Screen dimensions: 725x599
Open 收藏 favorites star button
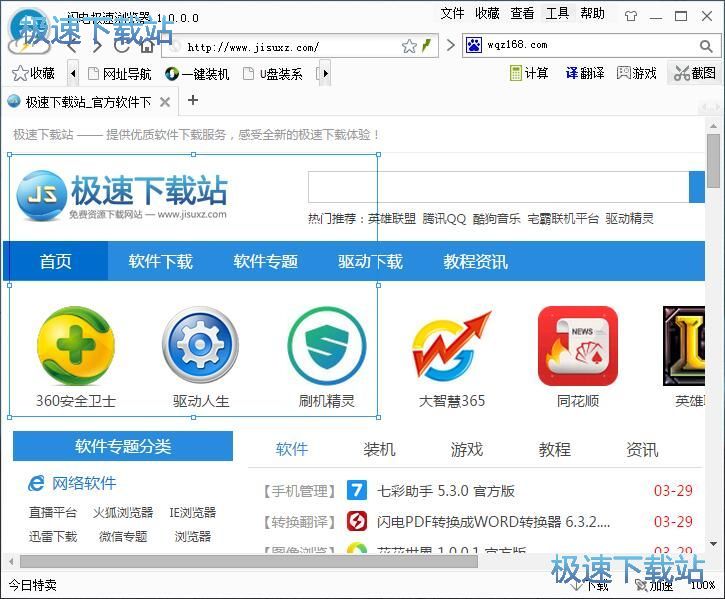(34, 73)
